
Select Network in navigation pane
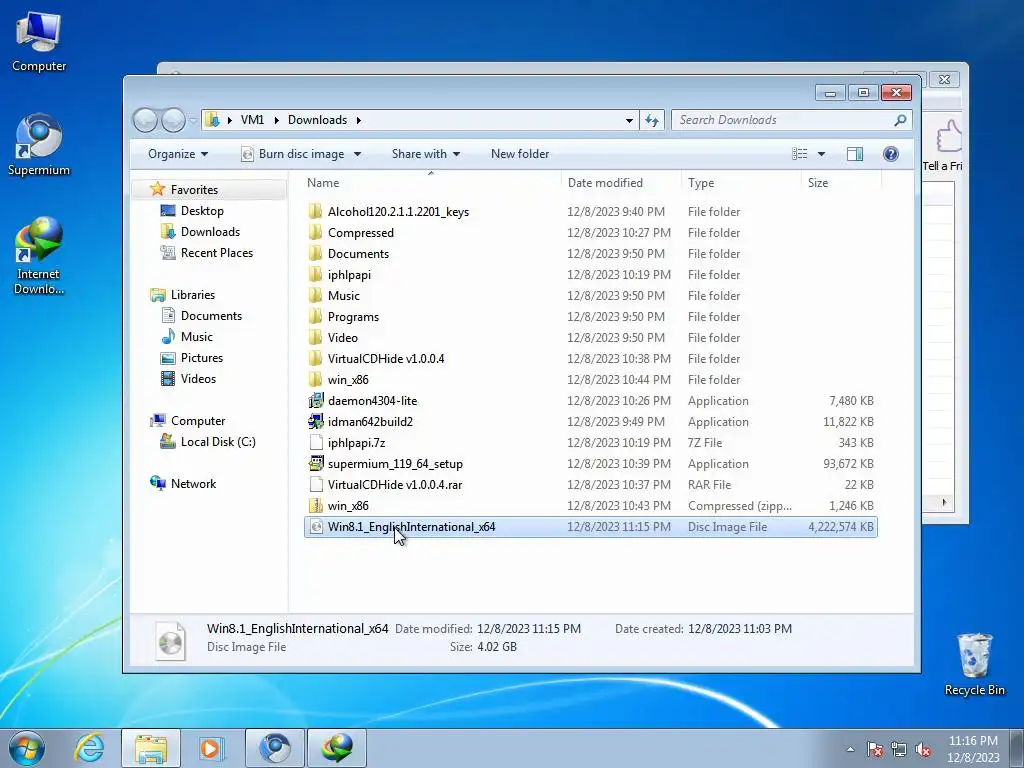183,484
